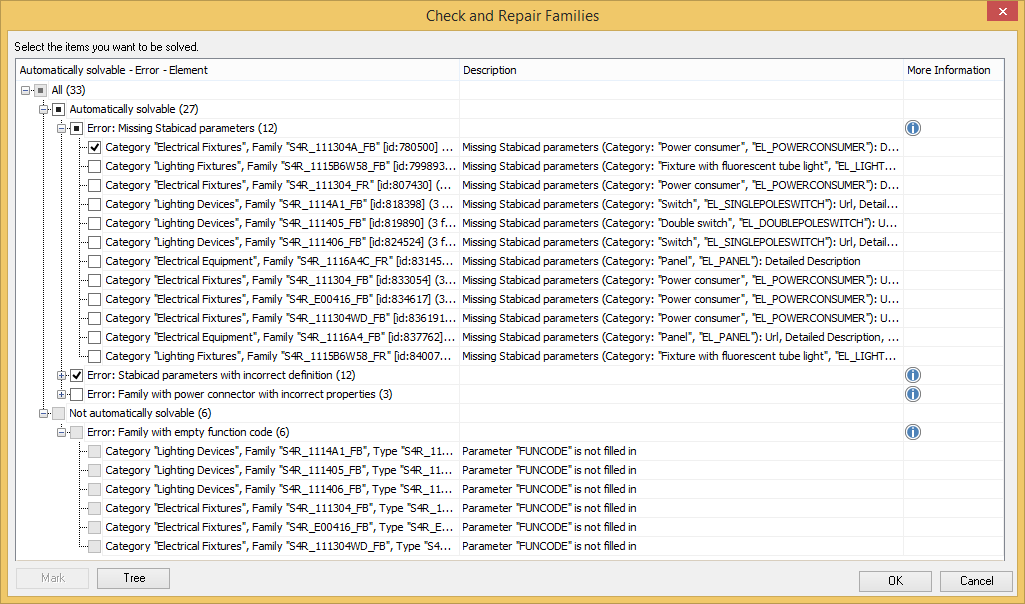1025x604 pixels.
Task: Select checkbox for Lighting Devices S4R_1114A1_FB [id:818398]
Action: 95,205
